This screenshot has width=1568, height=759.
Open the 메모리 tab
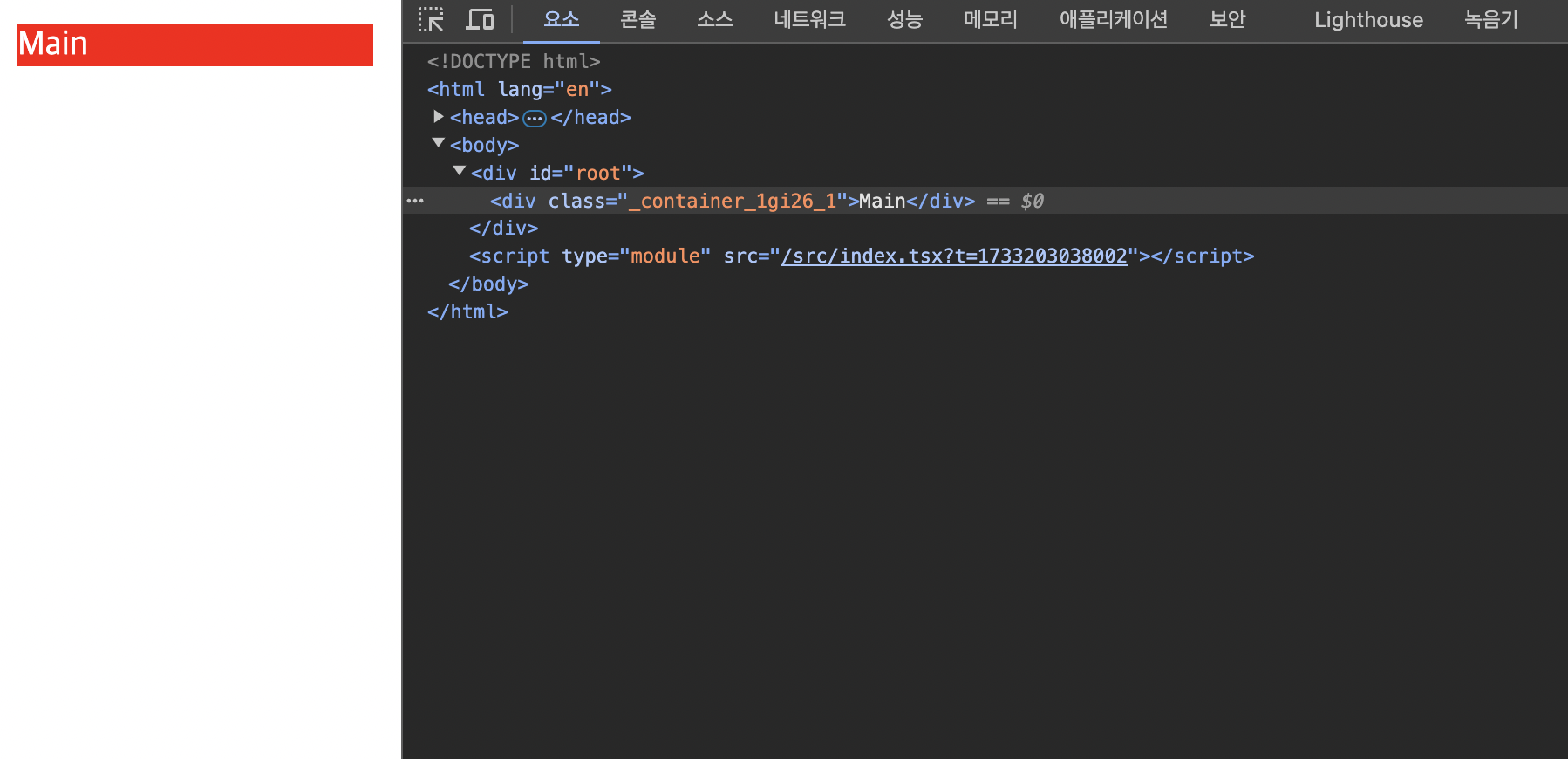991,20
